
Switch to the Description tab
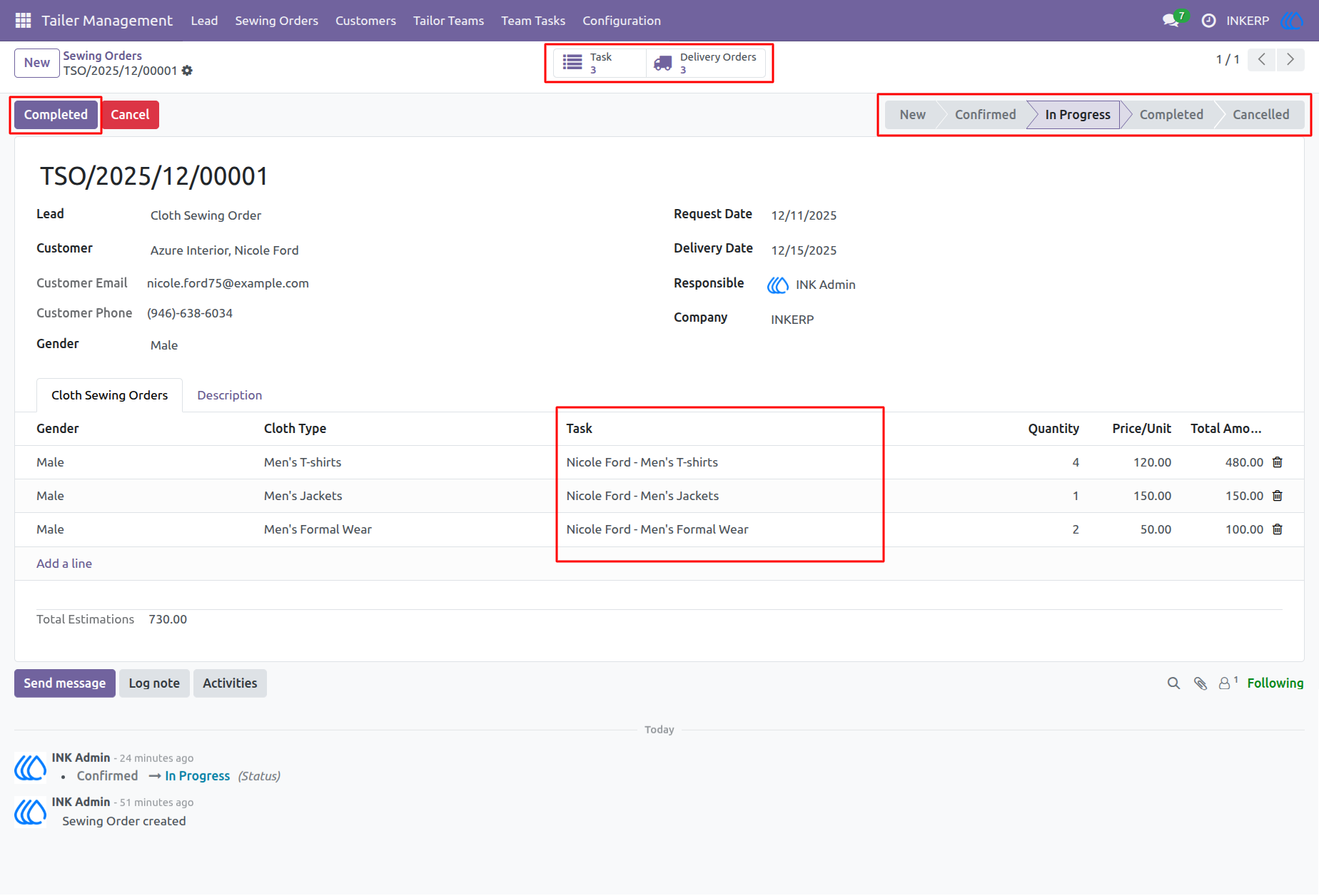click(x=230, y=395)
